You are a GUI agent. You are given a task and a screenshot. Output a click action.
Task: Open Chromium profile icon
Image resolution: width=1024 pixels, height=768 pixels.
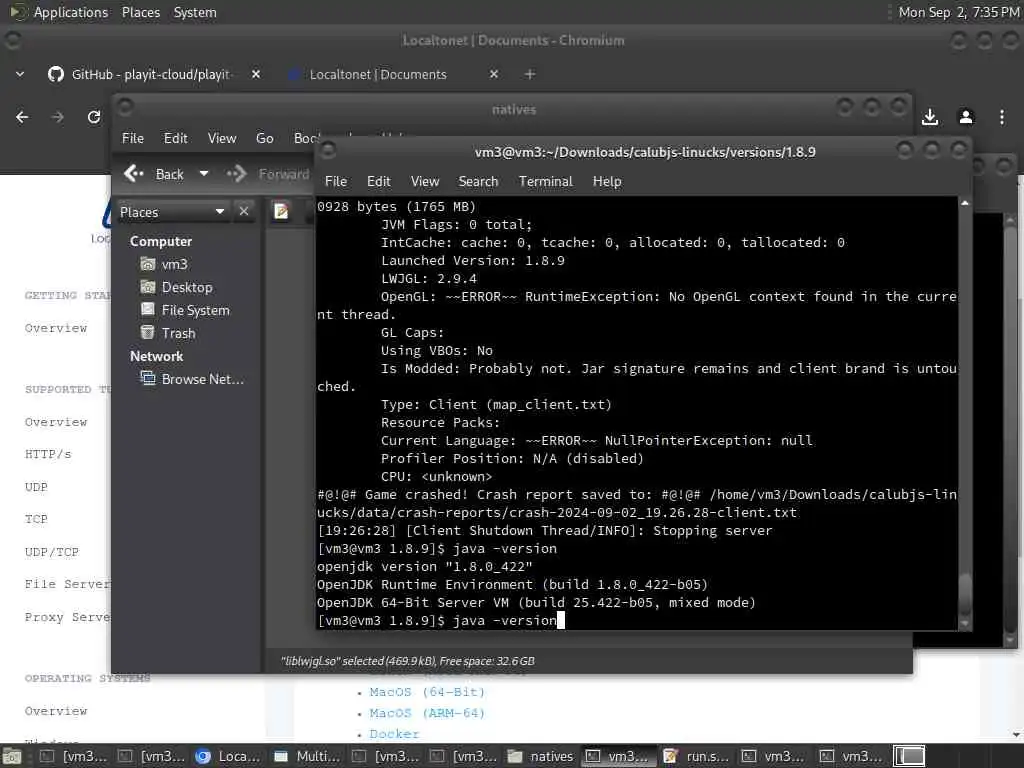coord(966,117)
